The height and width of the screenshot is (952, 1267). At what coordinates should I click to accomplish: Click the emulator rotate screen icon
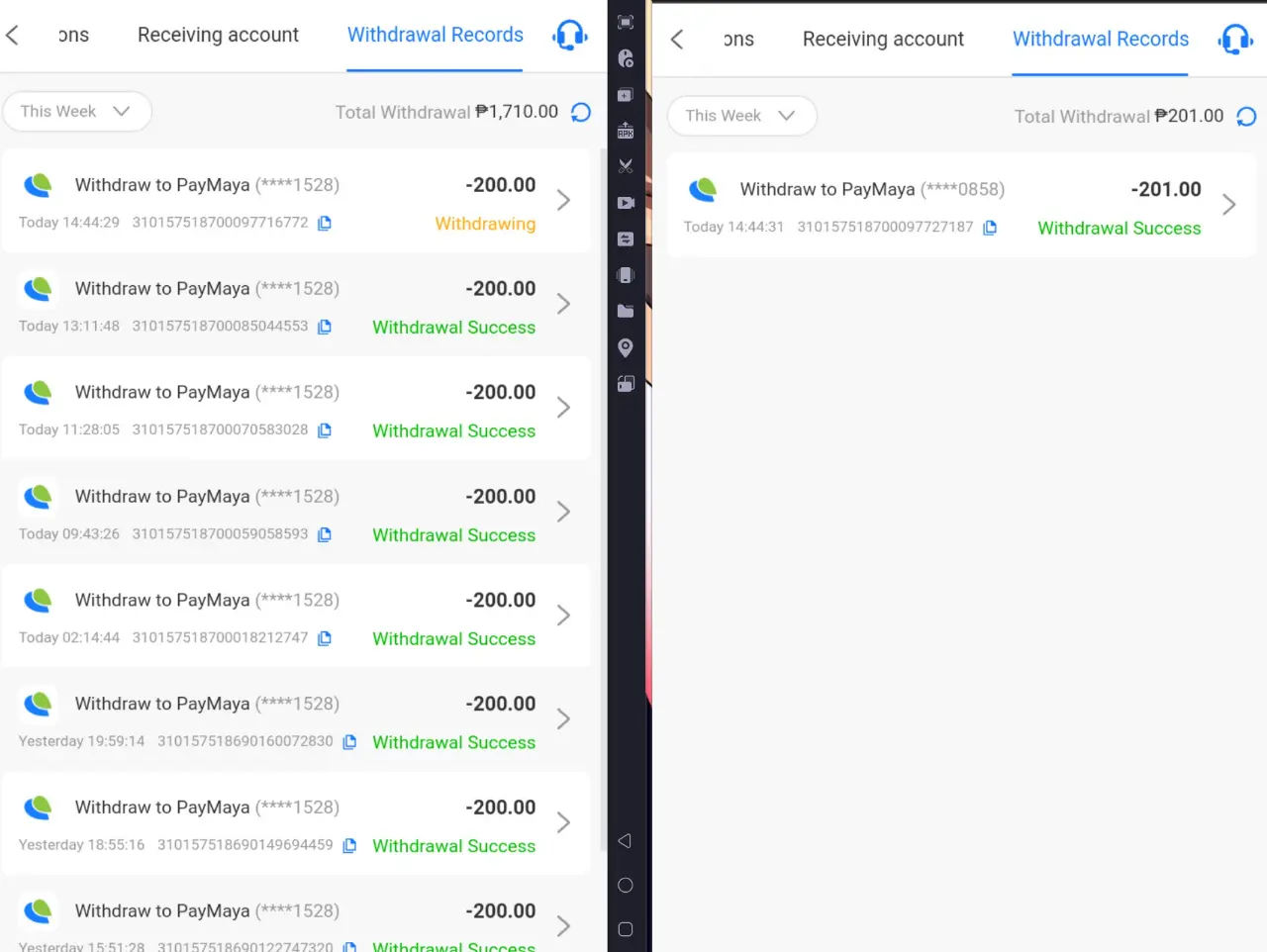point(626,384)
